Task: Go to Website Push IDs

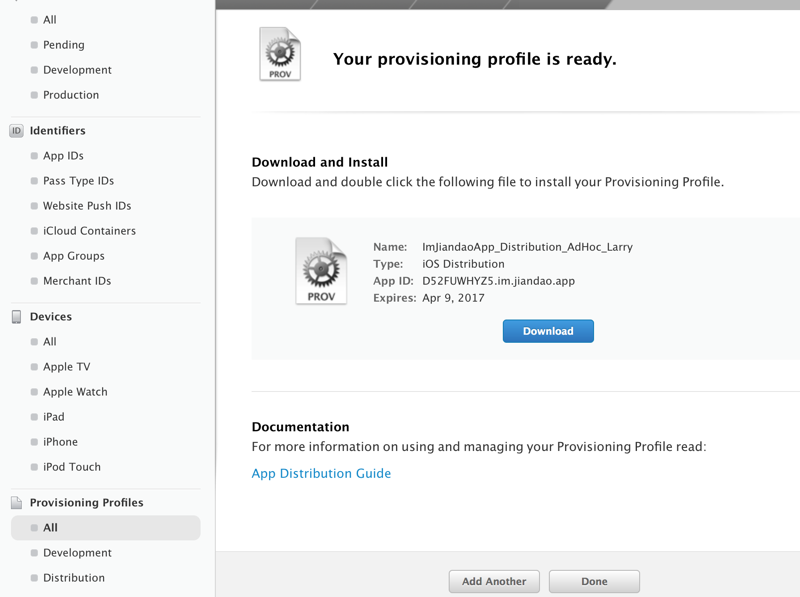Action: click(x=87, y=206)
